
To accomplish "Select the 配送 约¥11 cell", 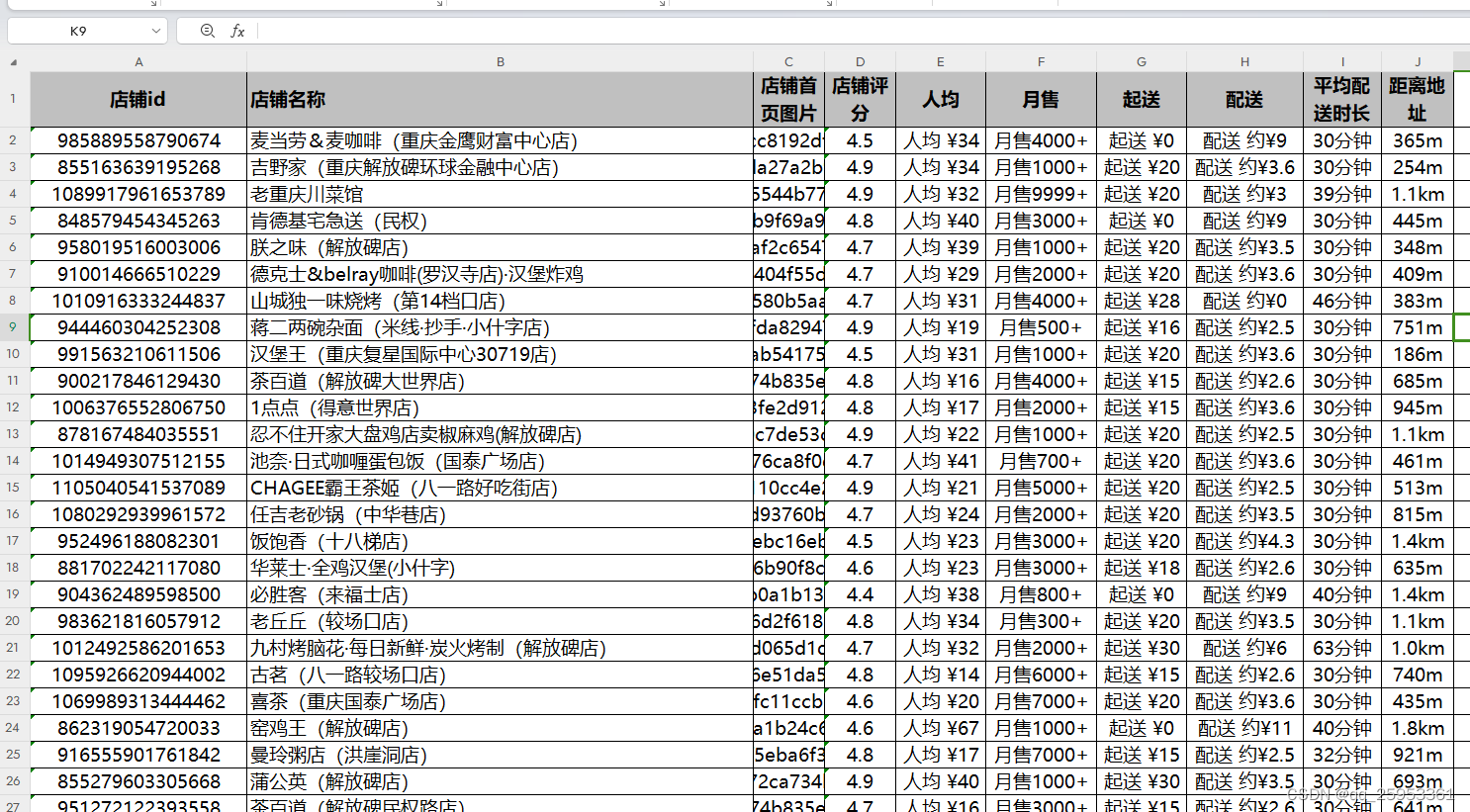I will coord(1244,728).
